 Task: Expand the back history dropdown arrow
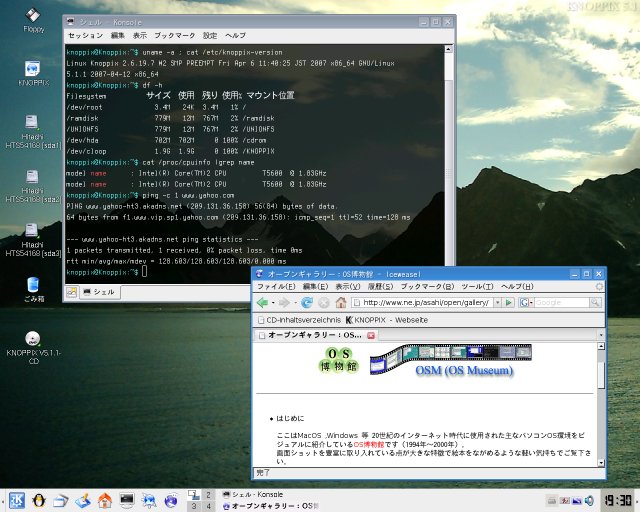click(x=273, y=303)
